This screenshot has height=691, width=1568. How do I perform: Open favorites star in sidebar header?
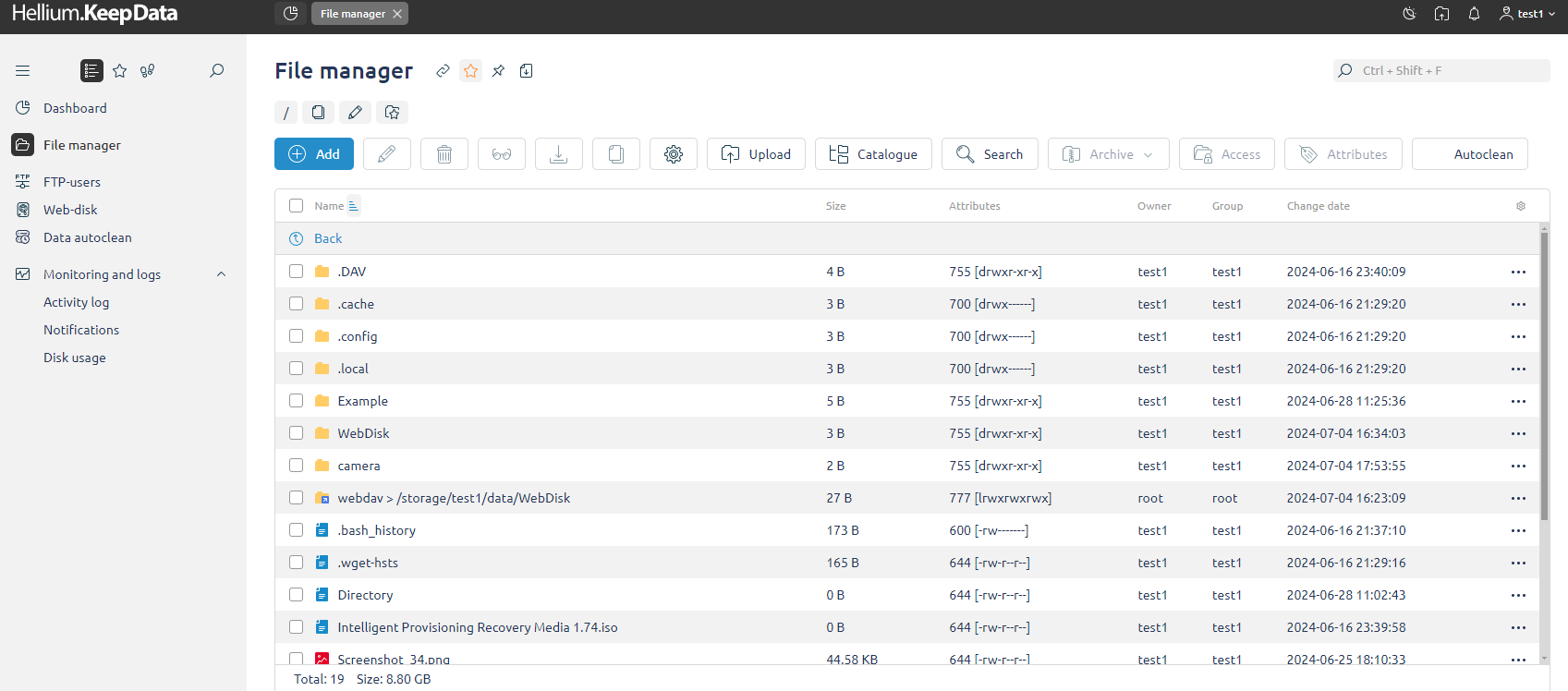pyautogui.click(x=119, y=70)
